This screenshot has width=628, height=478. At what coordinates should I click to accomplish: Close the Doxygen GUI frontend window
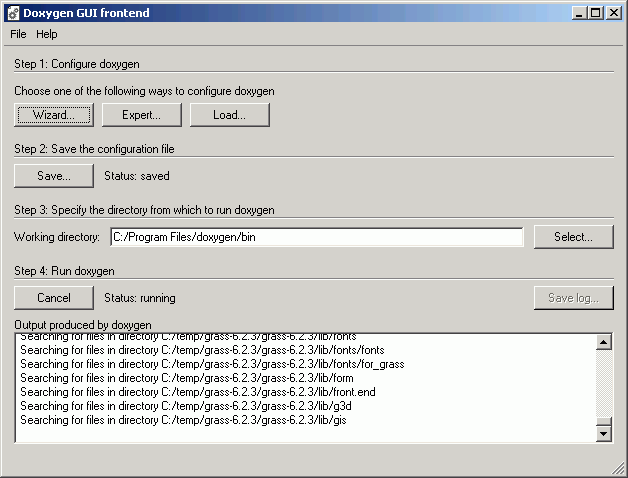coord(614,13)
